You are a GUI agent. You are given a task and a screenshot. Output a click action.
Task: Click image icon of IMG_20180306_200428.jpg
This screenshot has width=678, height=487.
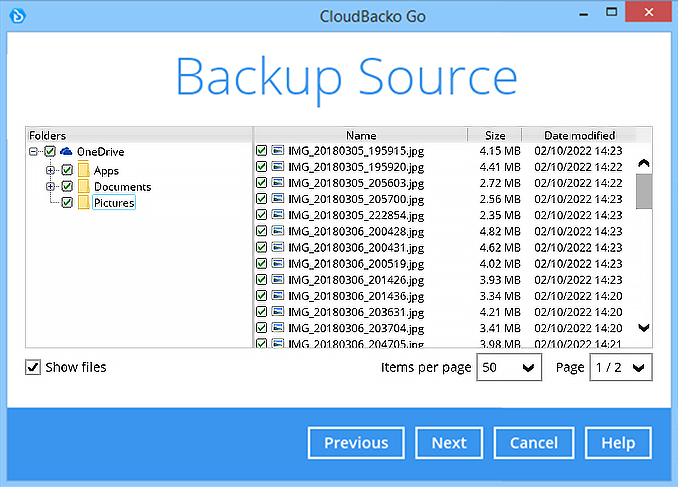278,231
